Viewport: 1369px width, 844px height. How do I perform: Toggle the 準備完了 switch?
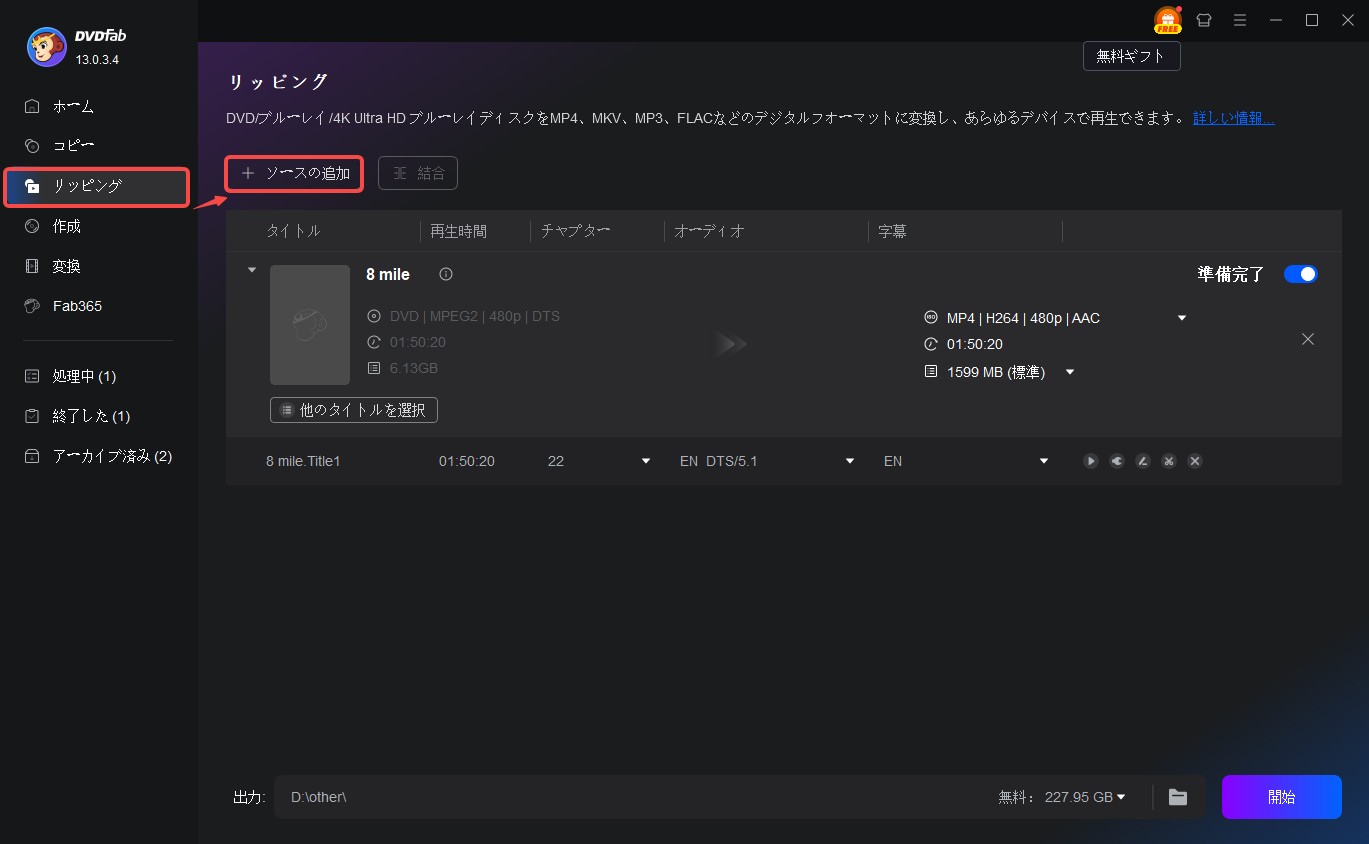pyautogui.click(x=1300, y=274)
